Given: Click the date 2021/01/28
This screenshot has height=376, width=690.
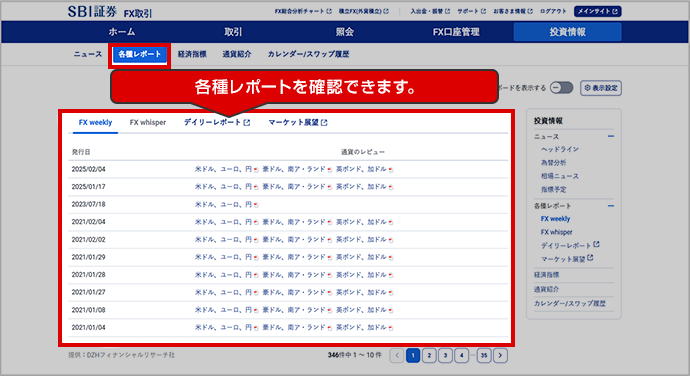Looking at the screenshot, I should (x=88, y=275).
